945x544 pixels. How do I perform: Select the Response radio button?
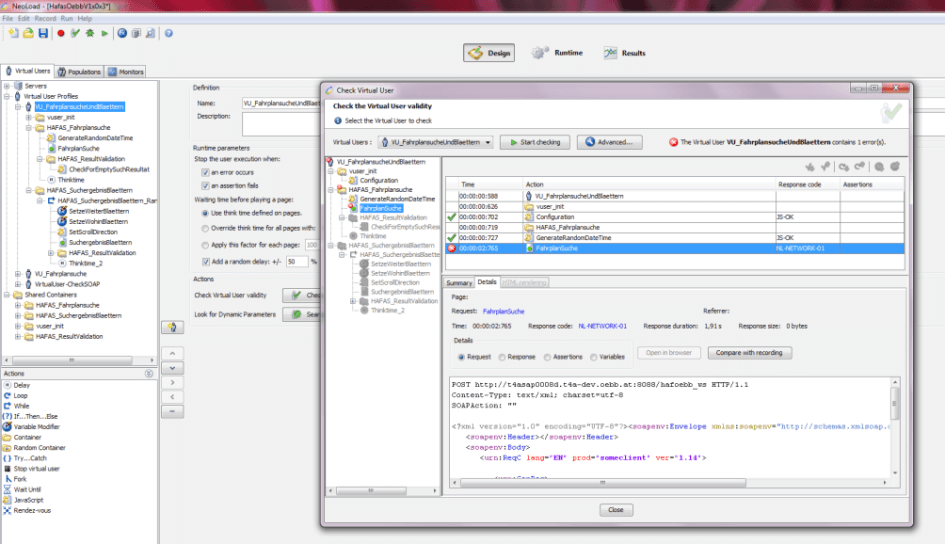tap(503, 357)
